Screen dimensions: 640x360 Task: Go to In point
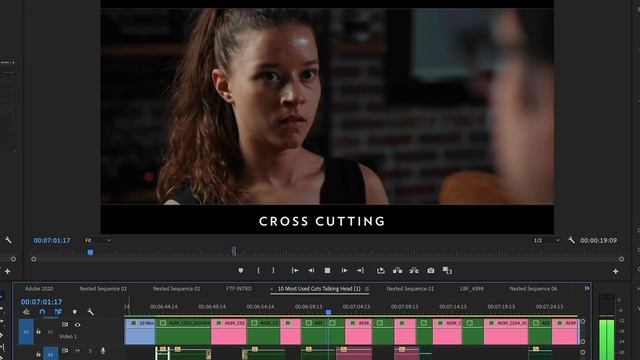pos(295,271)
